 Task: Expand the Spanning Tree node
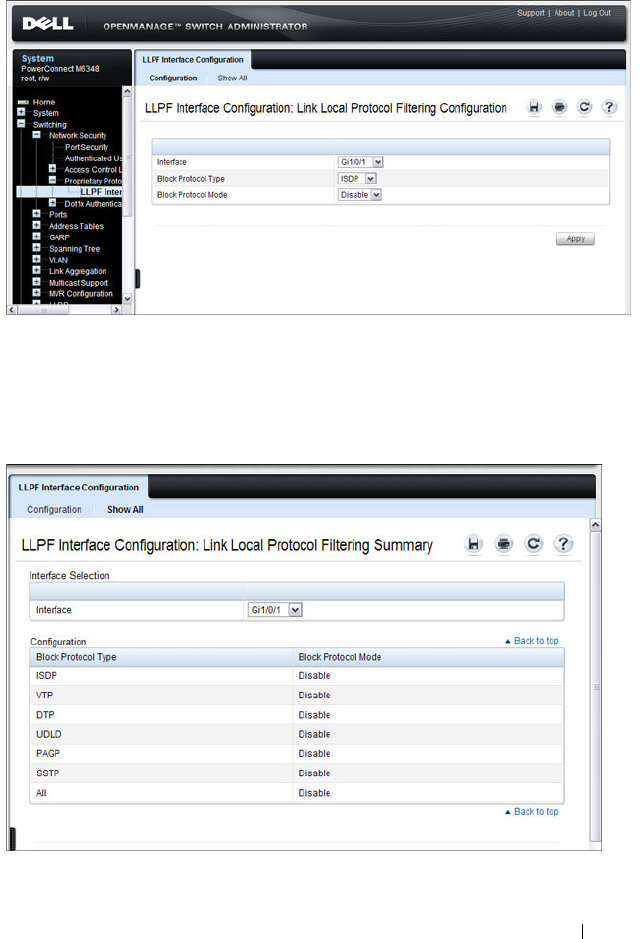pos(37,248)
